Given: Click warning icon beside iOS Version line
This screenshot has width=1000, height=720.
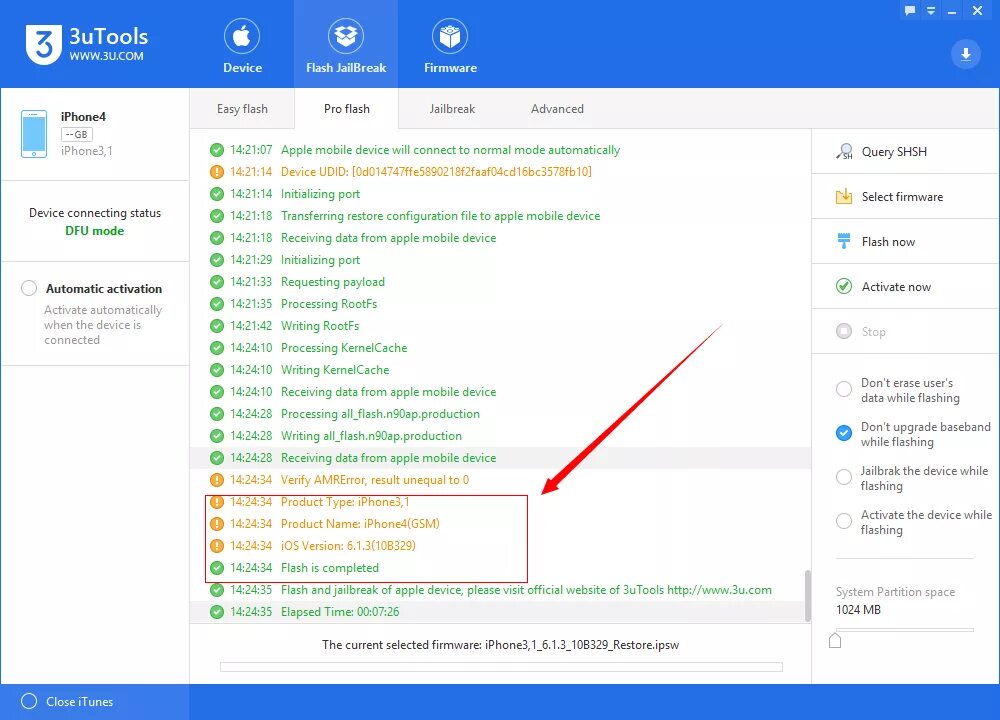Looking at the screenshot, I should coord(217,546).
